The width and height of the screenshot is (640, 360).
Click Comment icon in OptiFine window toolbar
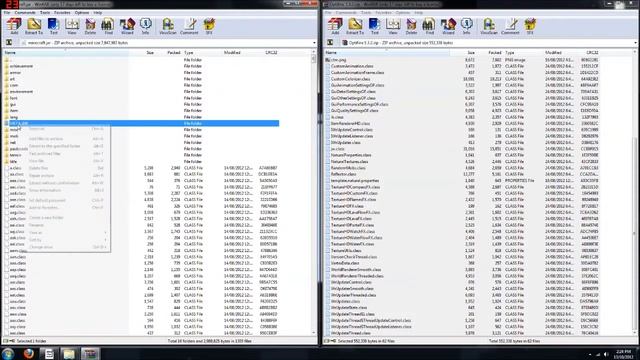coord(510,26)
